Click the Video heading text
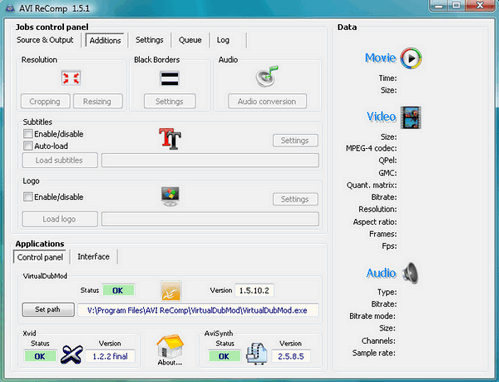 (x=381, y=117)
